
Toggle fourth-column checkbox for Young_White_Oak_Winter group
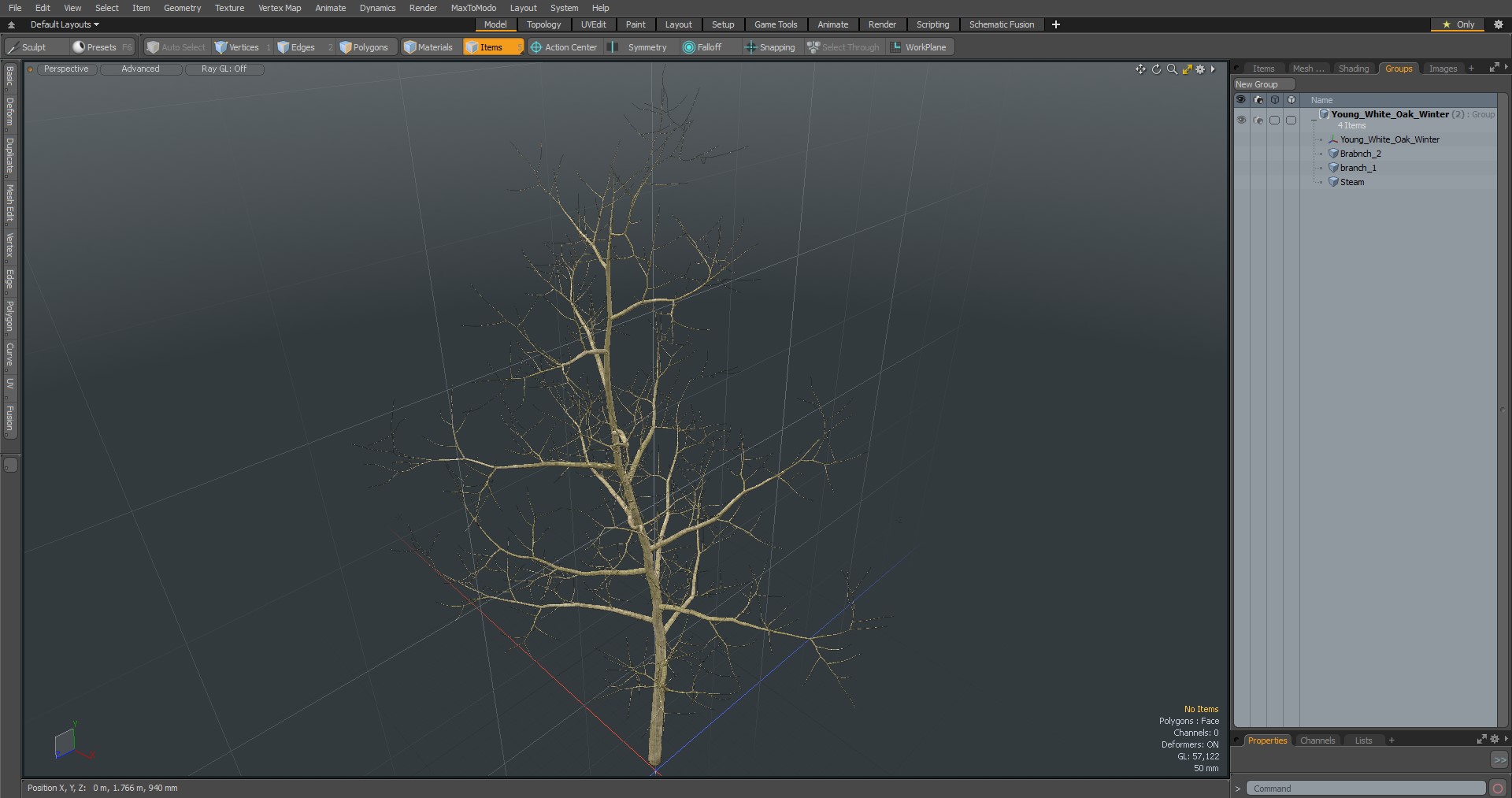pyautogui.click(x=1291, y=121)
